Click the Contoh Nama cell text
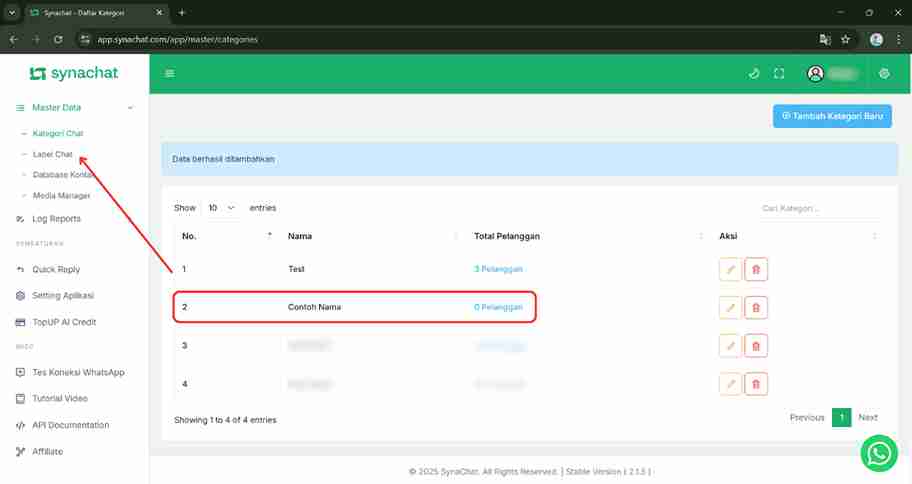The width and height of the screenshot is (912, 484). [x=314, y=307]
